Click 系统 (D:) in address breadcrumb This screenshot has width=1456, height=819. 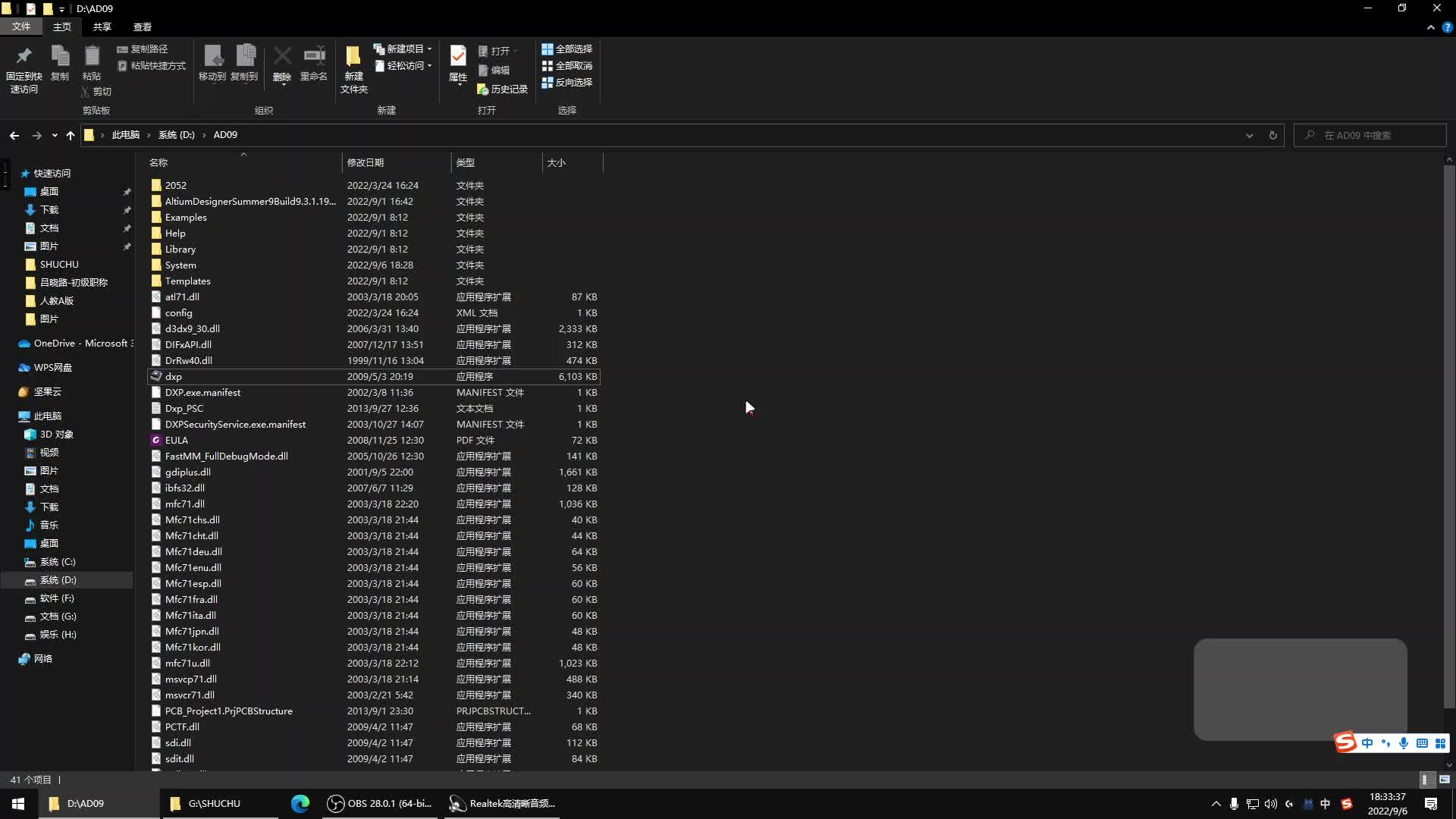click(177, 135)
